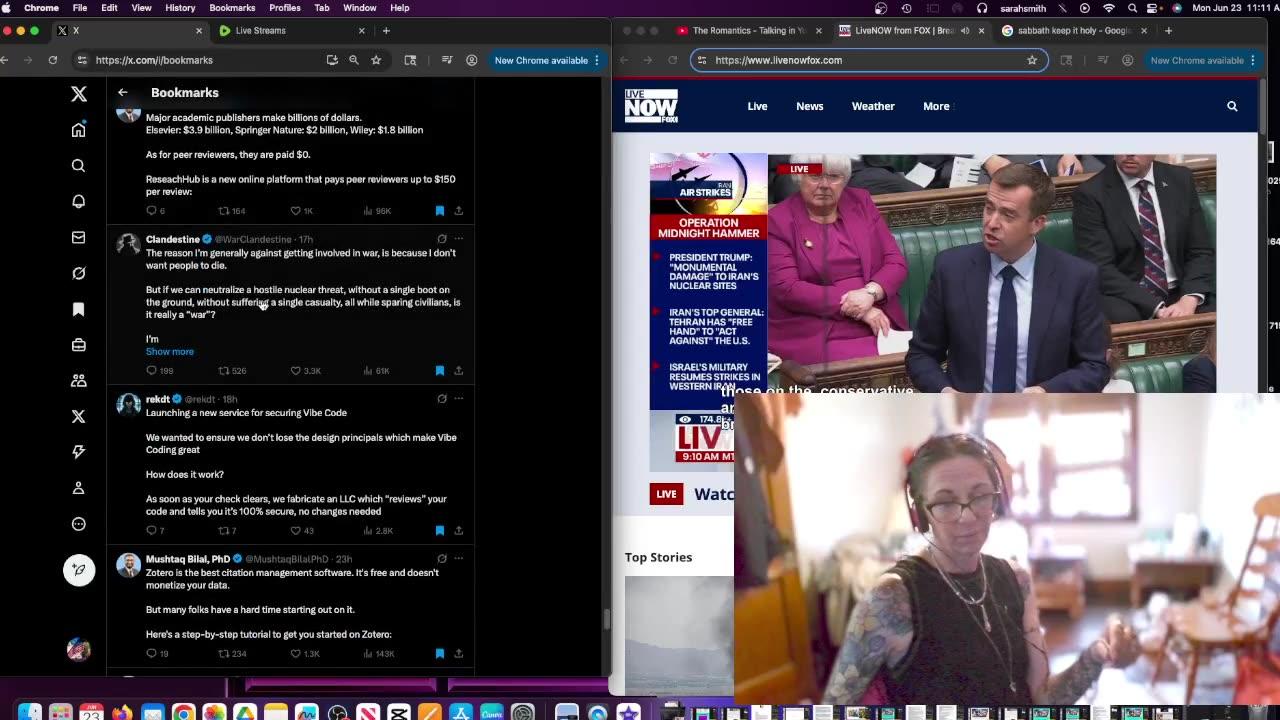
Task: Click the X logo at sidebar top
Action: coord(79,94)
